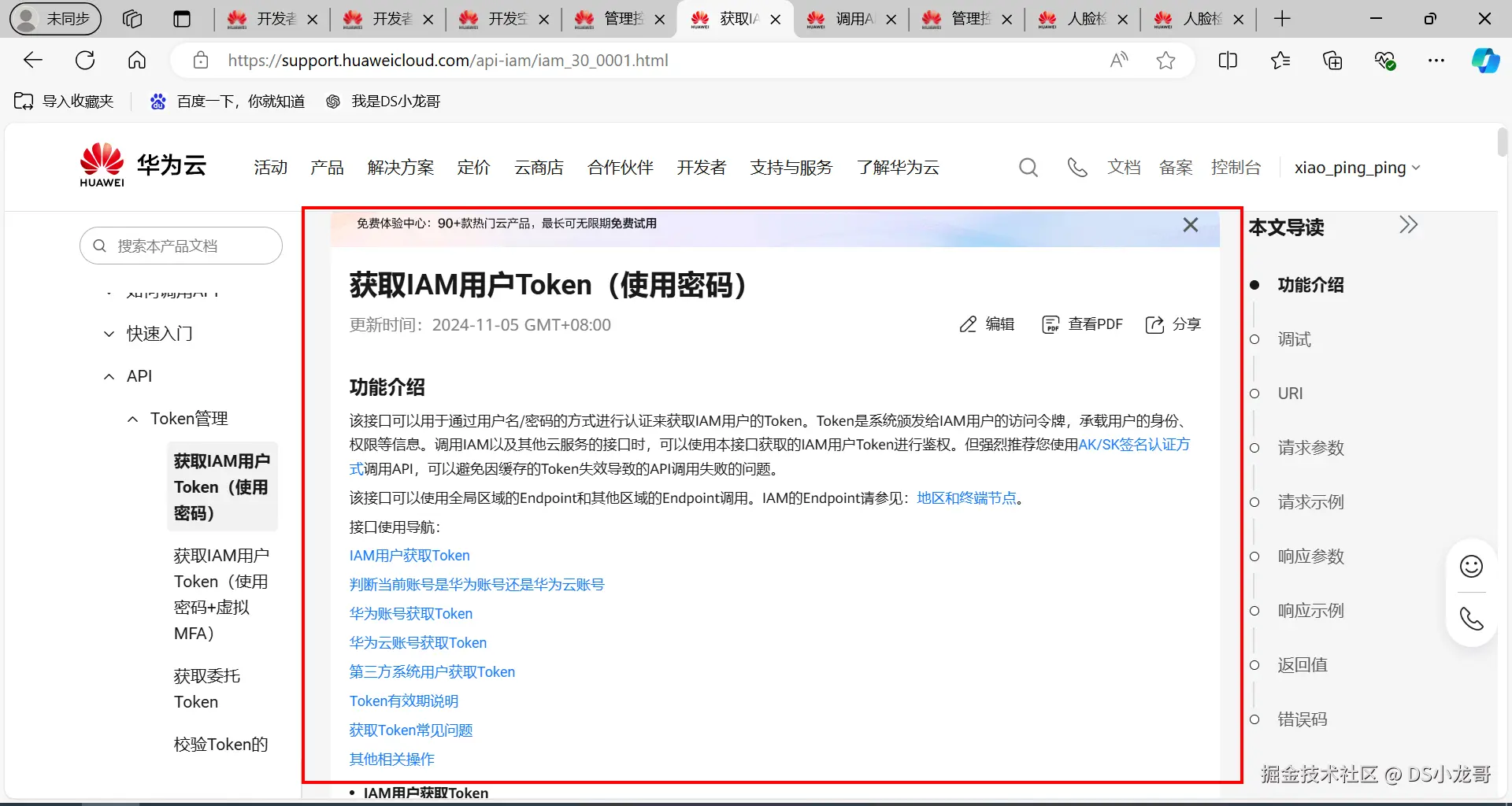The width and height of the screenshot is (1512, 806).
Task: Open the 云商店 menu
Action: point(539,167)
